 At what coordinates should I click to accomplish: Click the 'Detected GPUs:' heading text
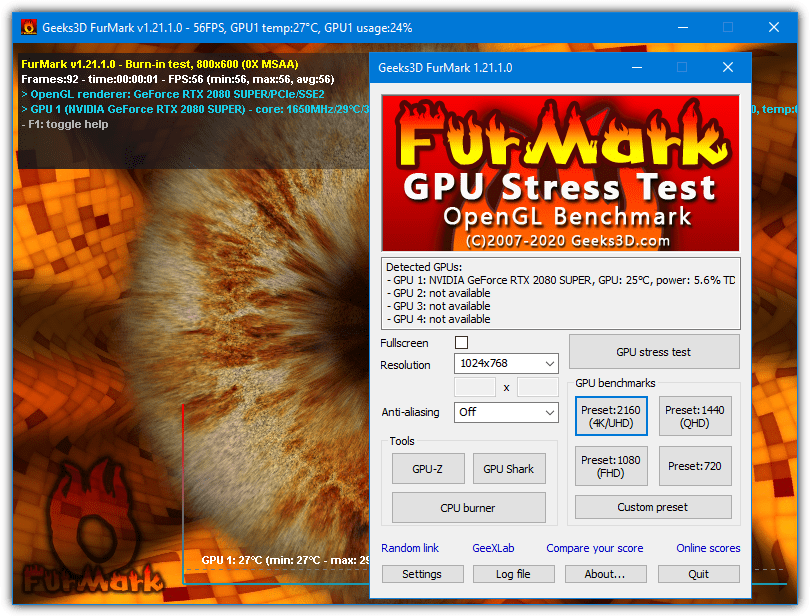coord(424,267)
